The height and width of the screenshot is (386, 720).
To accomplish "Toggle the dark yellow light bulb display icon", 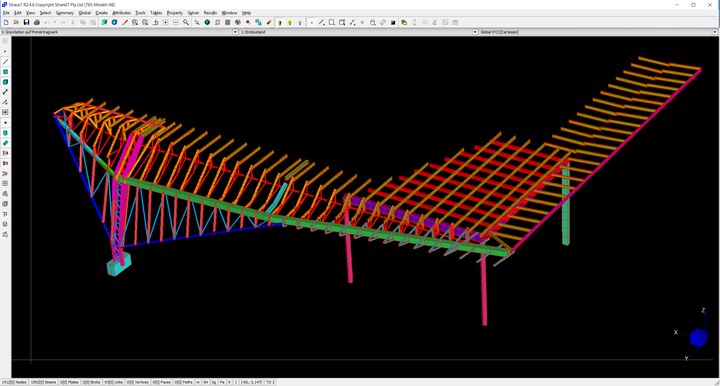I will point(279,22).
